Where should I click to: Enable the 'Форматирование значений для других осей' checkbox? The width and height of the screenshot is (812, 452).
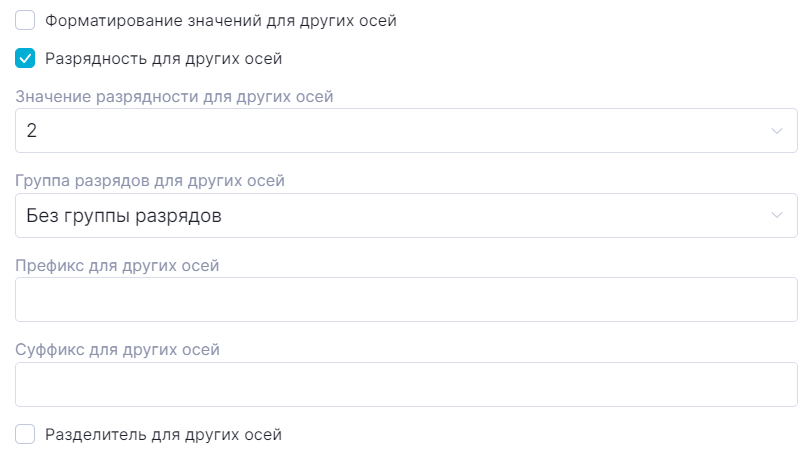26,20
